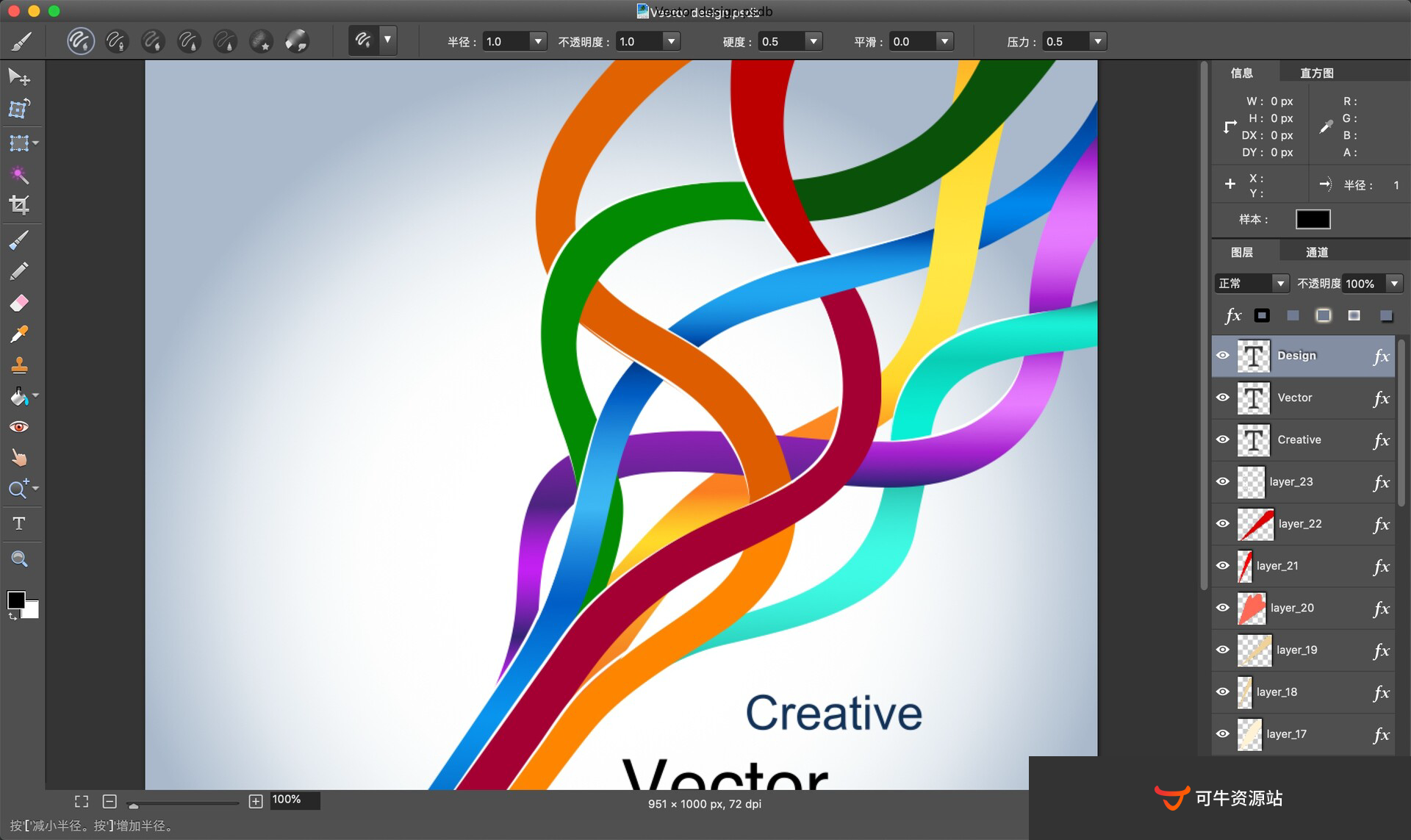The image size is (1411, 840).
Task: Click the zoom-in plus button on status bar
Action: (256, 801)
